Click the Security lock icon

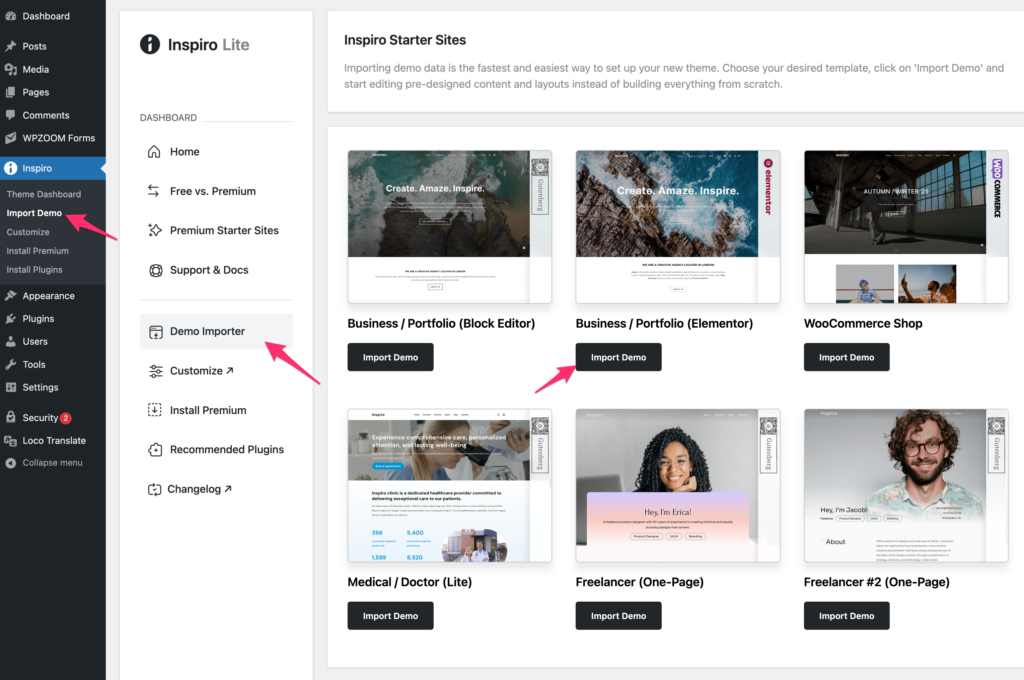pos(10,417)
